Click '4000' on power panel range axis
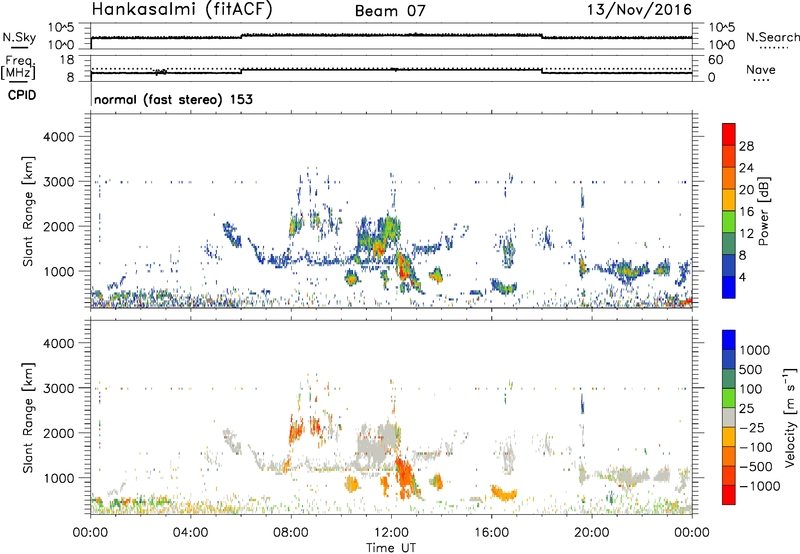The height and width of the screenshot is (554, 800). coord(58,137)
